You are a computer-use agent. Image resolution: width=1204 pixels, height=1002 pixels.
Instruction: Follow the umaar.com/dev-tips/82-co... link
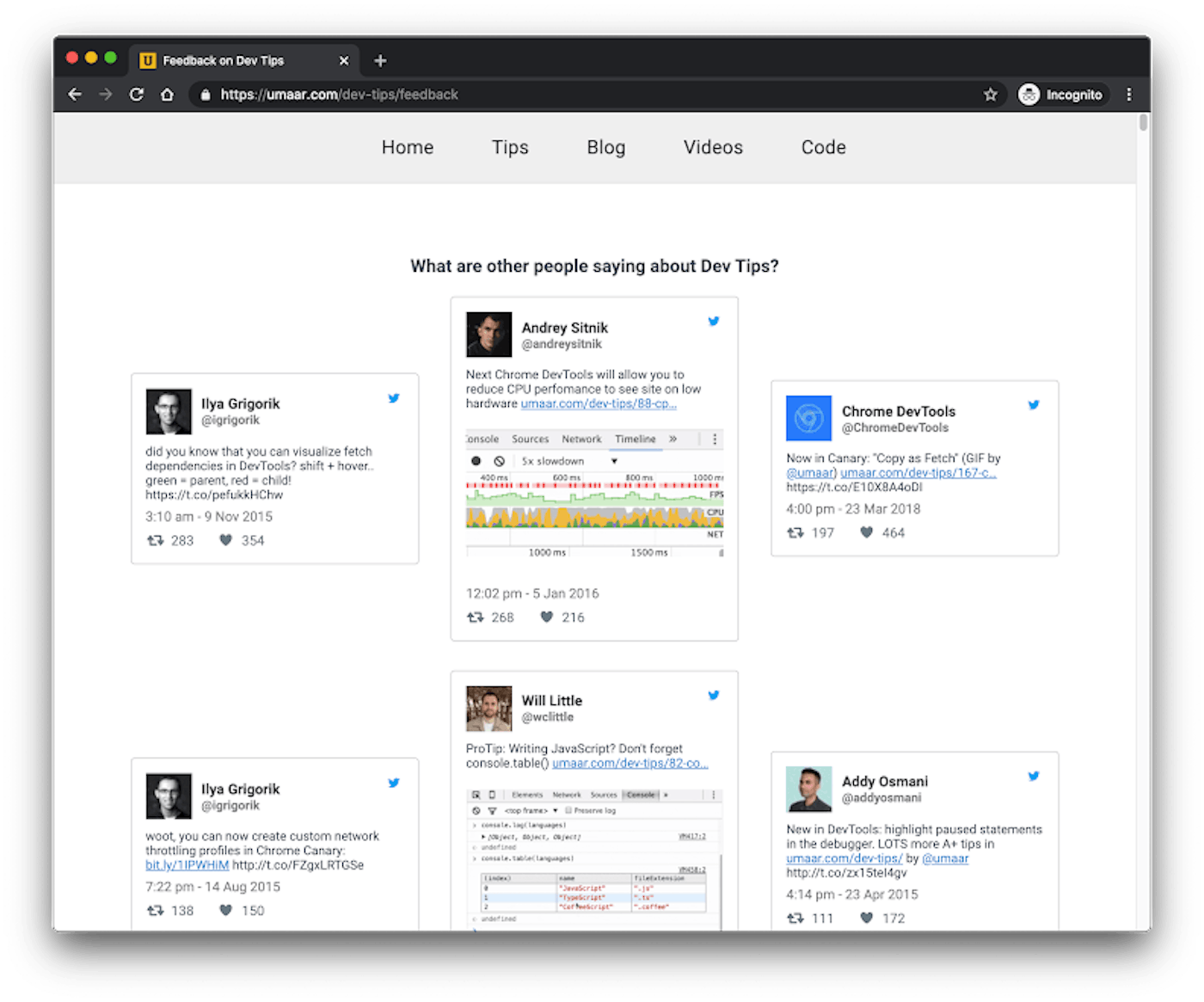(x=630, y=763)
